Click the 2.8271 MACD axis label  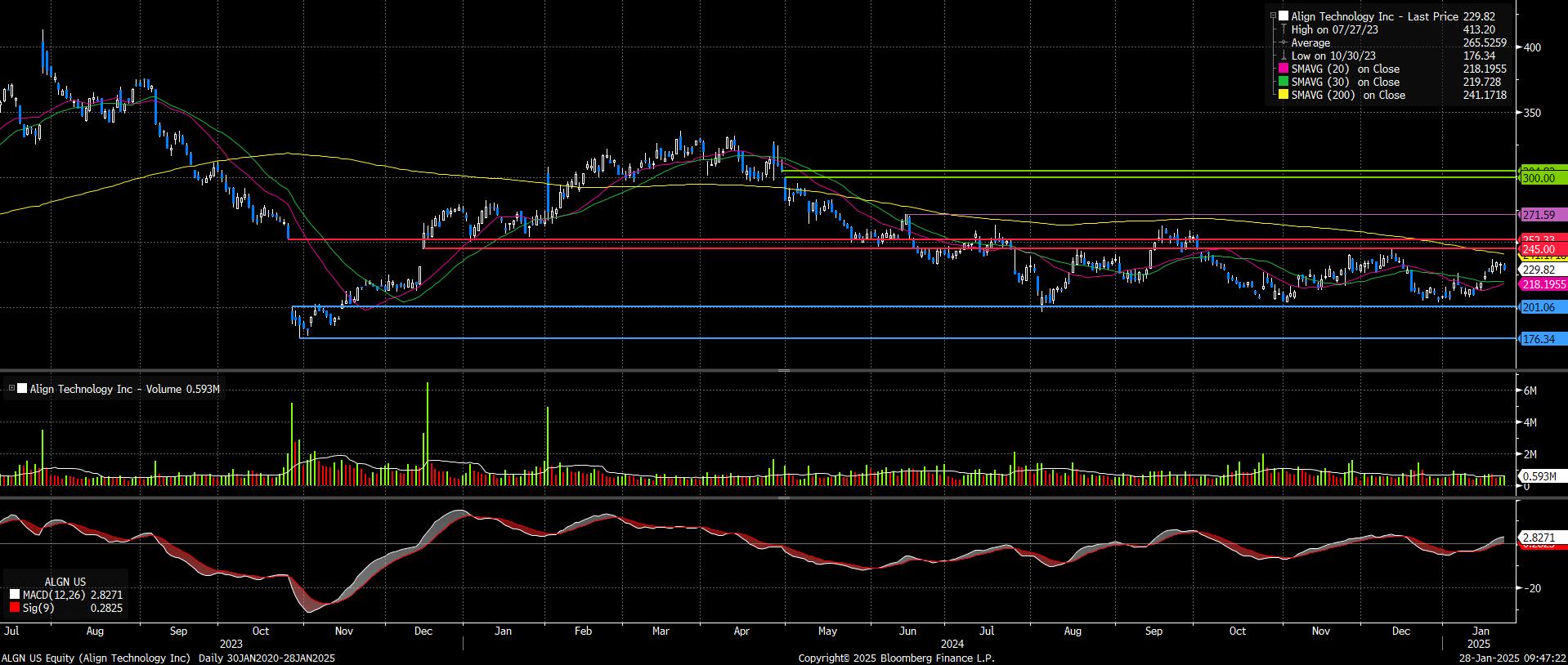[1543, 538]
